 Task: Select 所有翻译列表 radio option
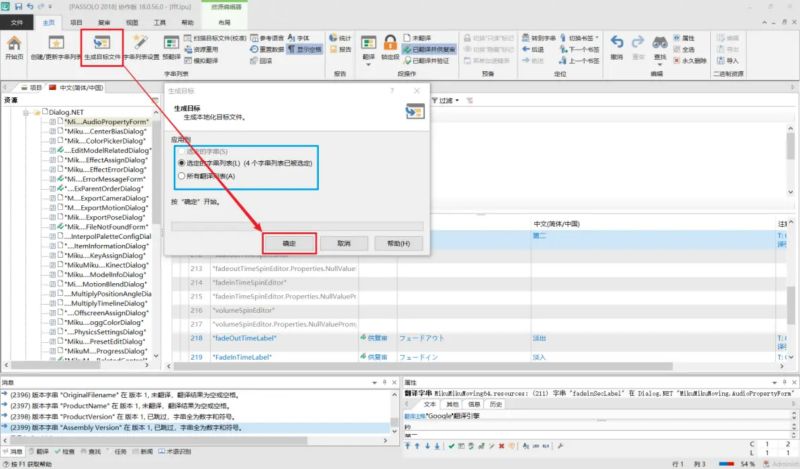181,176
